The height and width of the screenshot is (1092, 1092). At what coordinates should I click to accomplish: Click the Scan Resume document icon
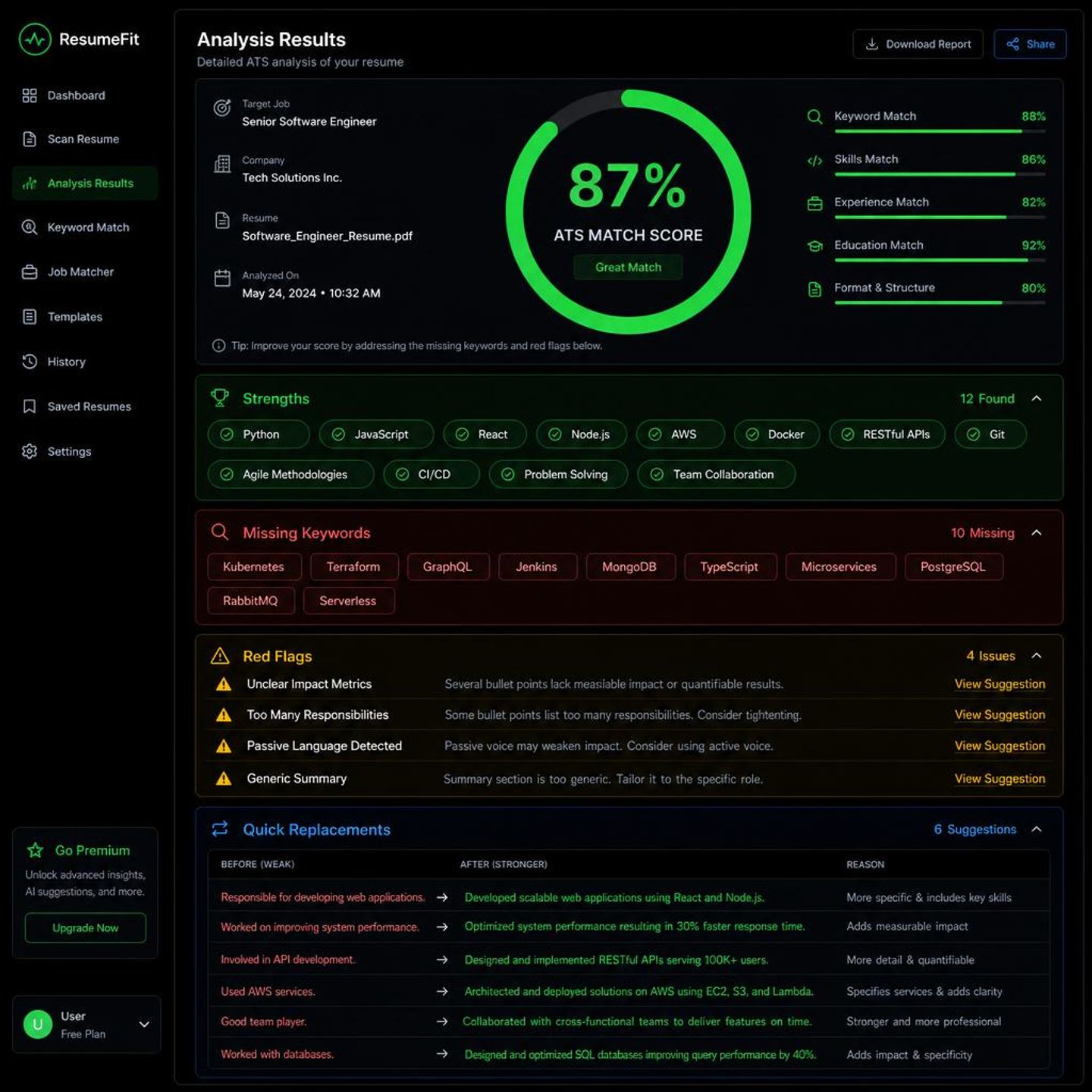[30, 139]
